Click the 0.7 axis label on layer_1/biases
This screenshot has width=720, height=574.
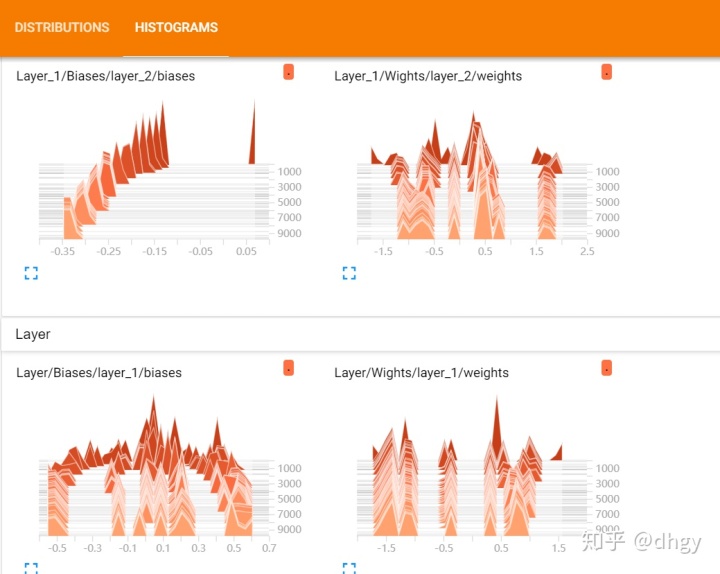270,548
